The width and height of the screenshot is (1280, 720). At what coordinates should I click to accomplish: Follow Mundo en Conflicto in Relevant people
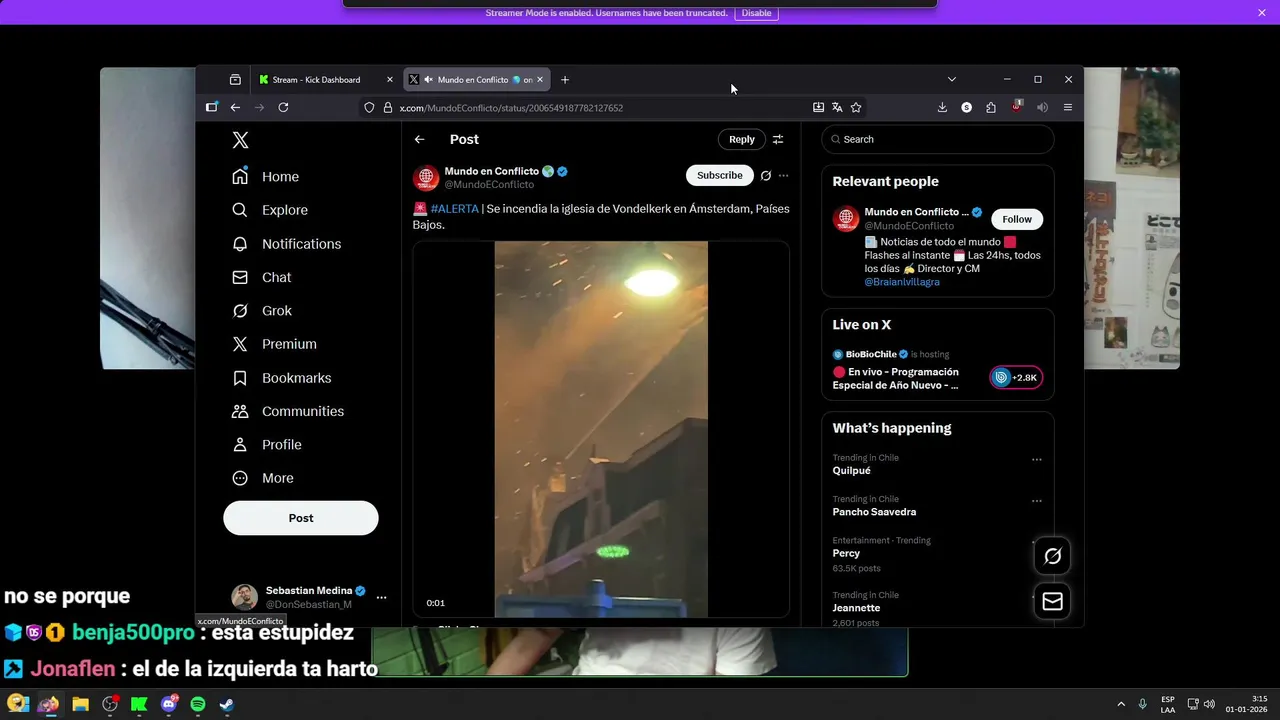point(1016,219)
